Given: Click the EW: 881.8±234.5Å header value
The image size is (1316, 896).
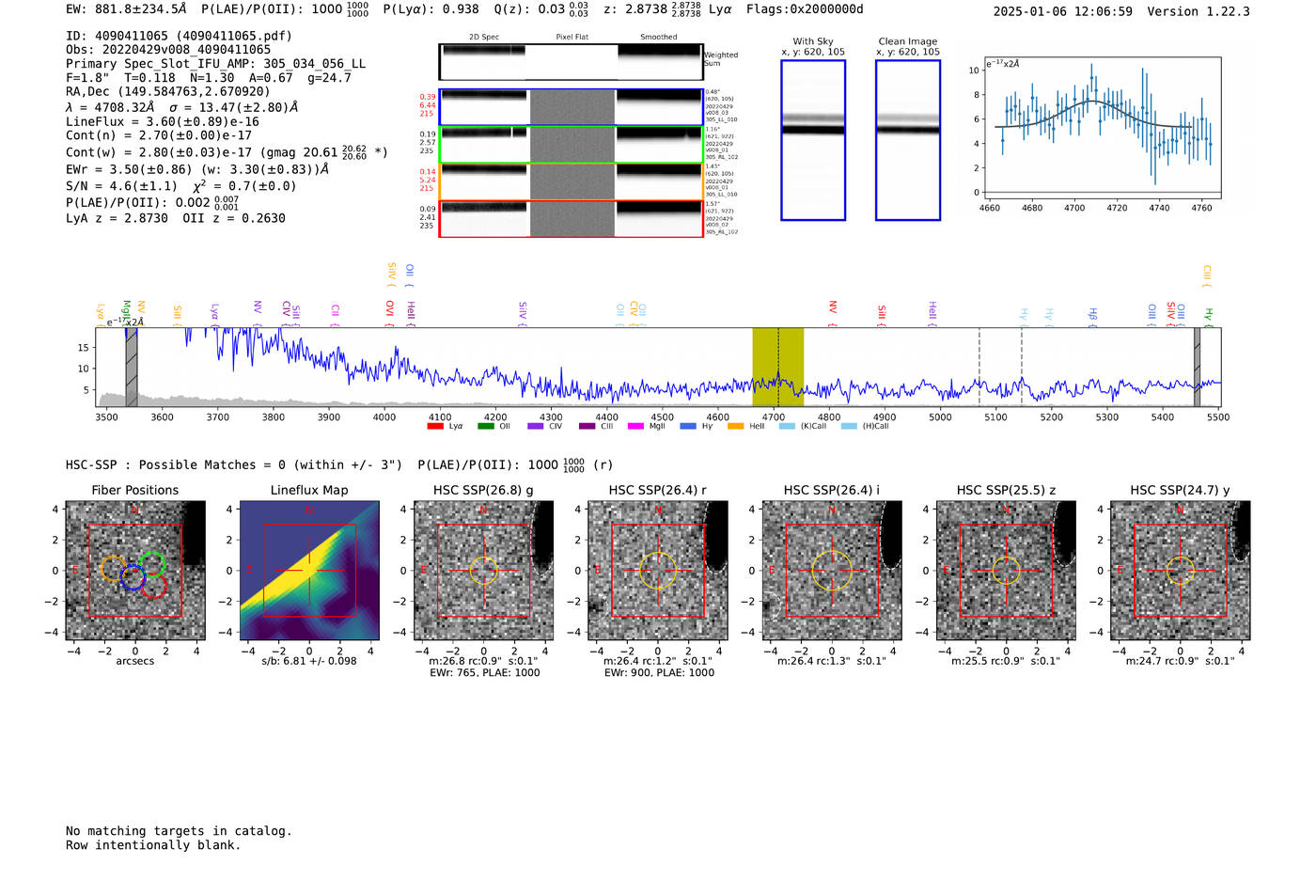Looking at the screenshot, I should click(126, 8).
